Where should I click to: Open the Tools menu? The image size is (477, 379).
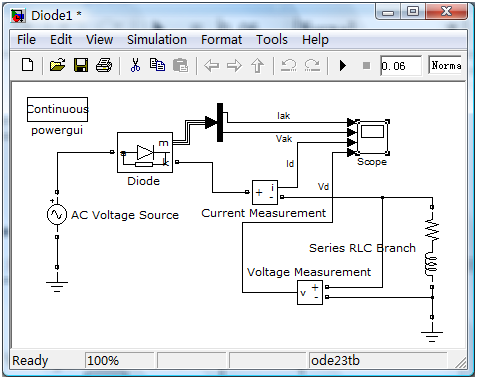pos(272,40)
